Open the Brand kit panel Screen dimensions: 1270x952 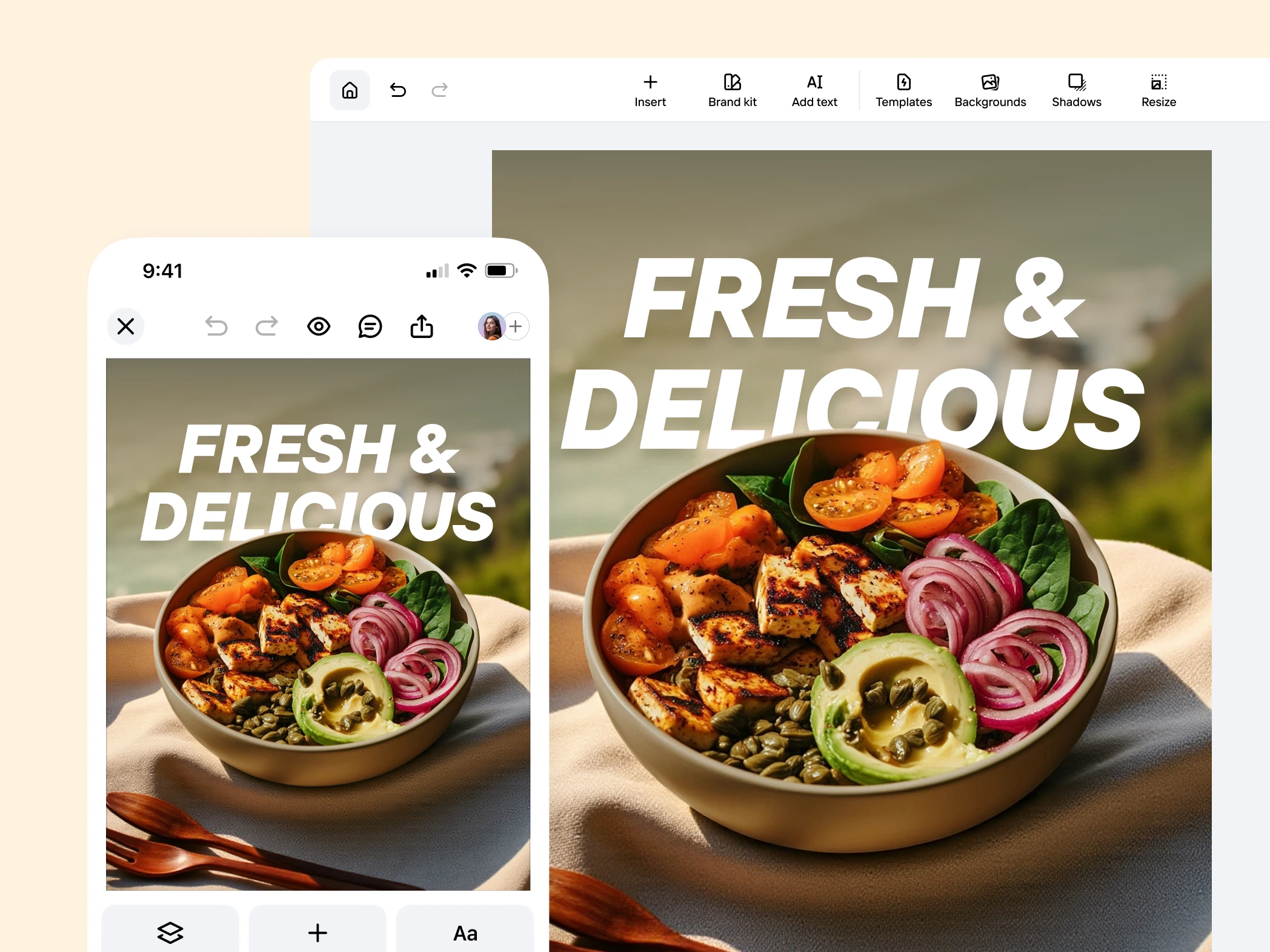coord(732,91)
